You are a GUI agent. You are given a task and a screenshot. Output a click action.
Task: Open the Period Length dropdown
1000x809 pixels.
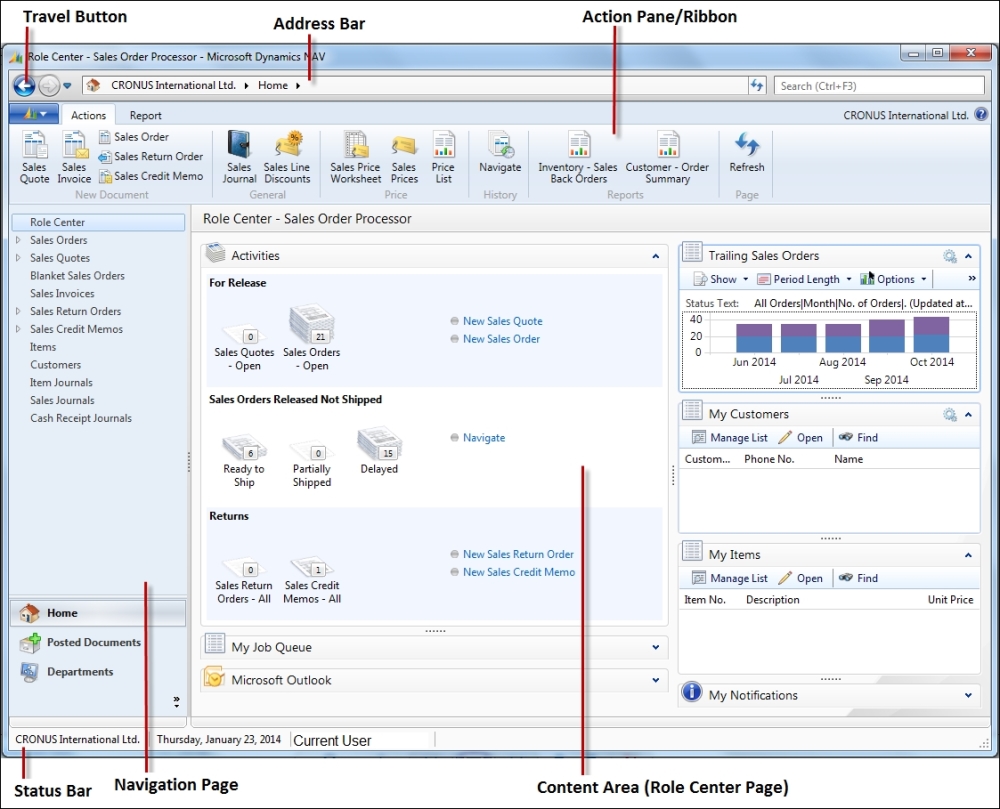(x=804, y=279)
